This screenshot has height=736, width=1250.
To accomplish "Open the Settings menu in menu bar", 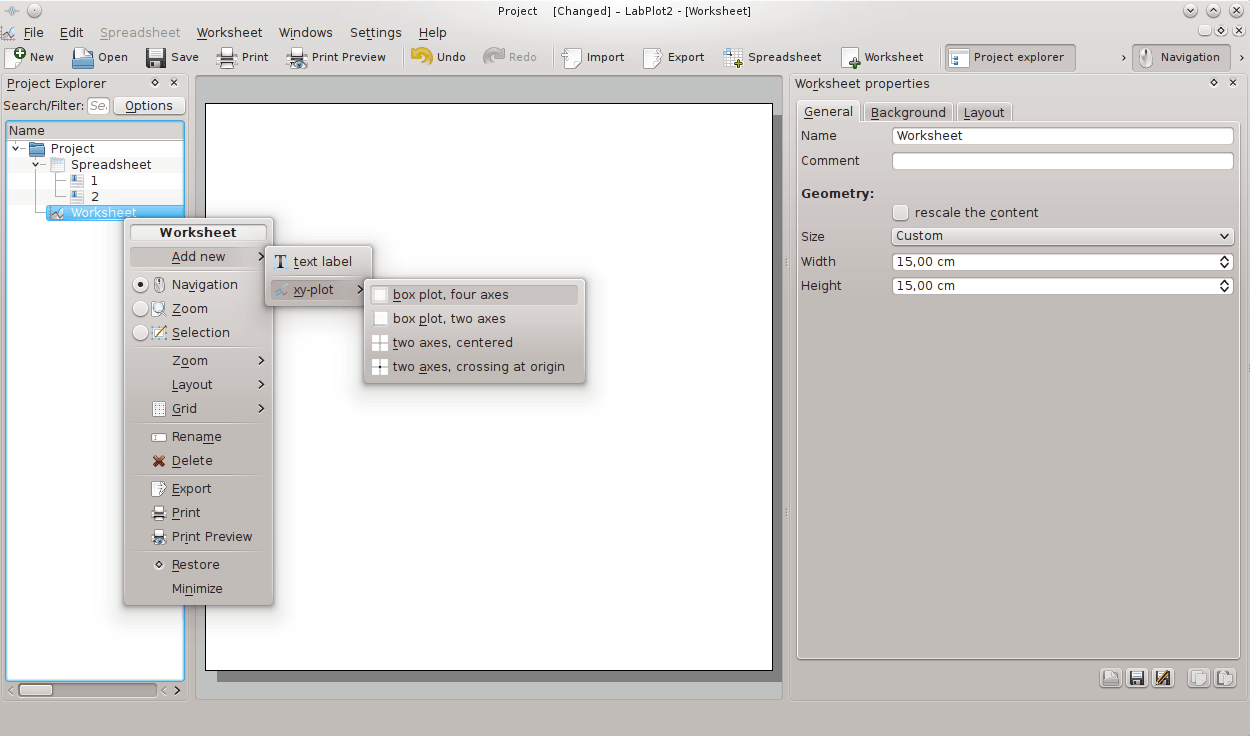I will click(375, 32).
